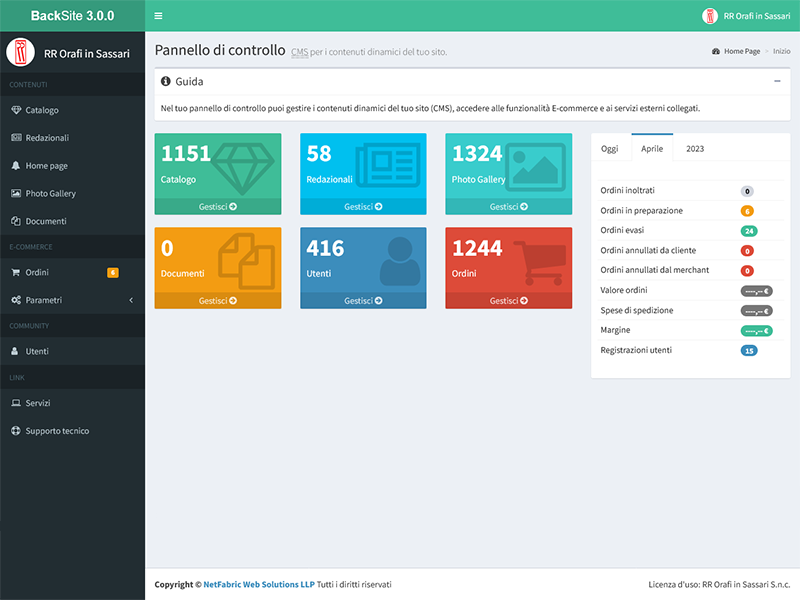Click the 1244 count on Ordini card
The image size is (800, 600).
click(477, 248)
